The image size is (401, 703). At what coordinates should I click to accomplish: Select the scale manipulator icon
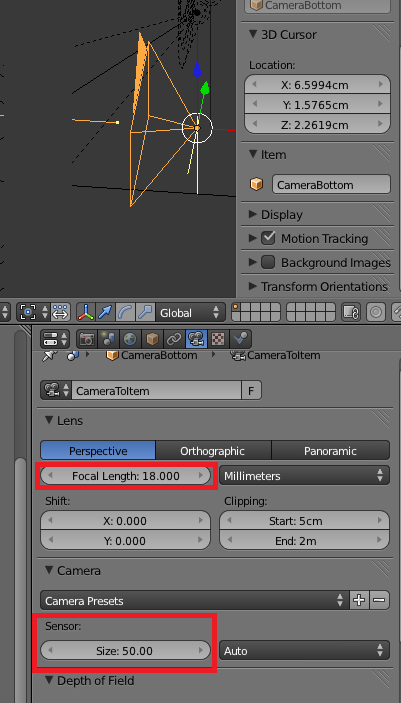click(x=145, y=312)
